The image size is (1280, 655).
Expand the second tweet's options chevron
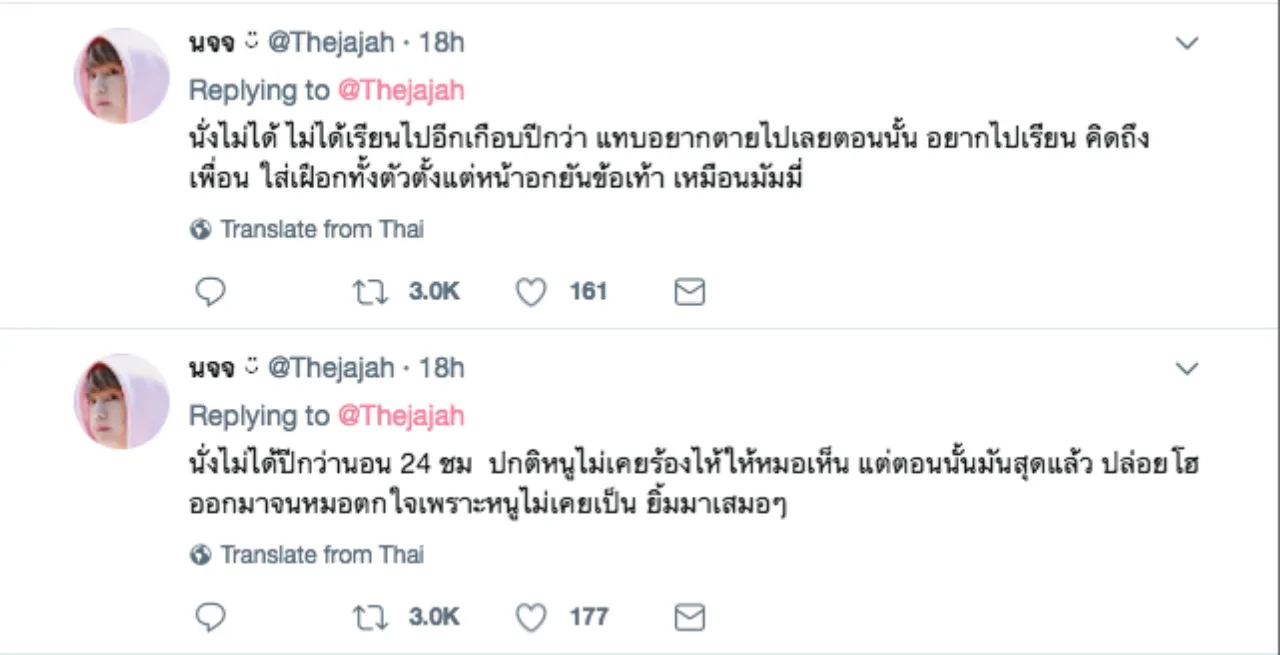point(1186,369)
